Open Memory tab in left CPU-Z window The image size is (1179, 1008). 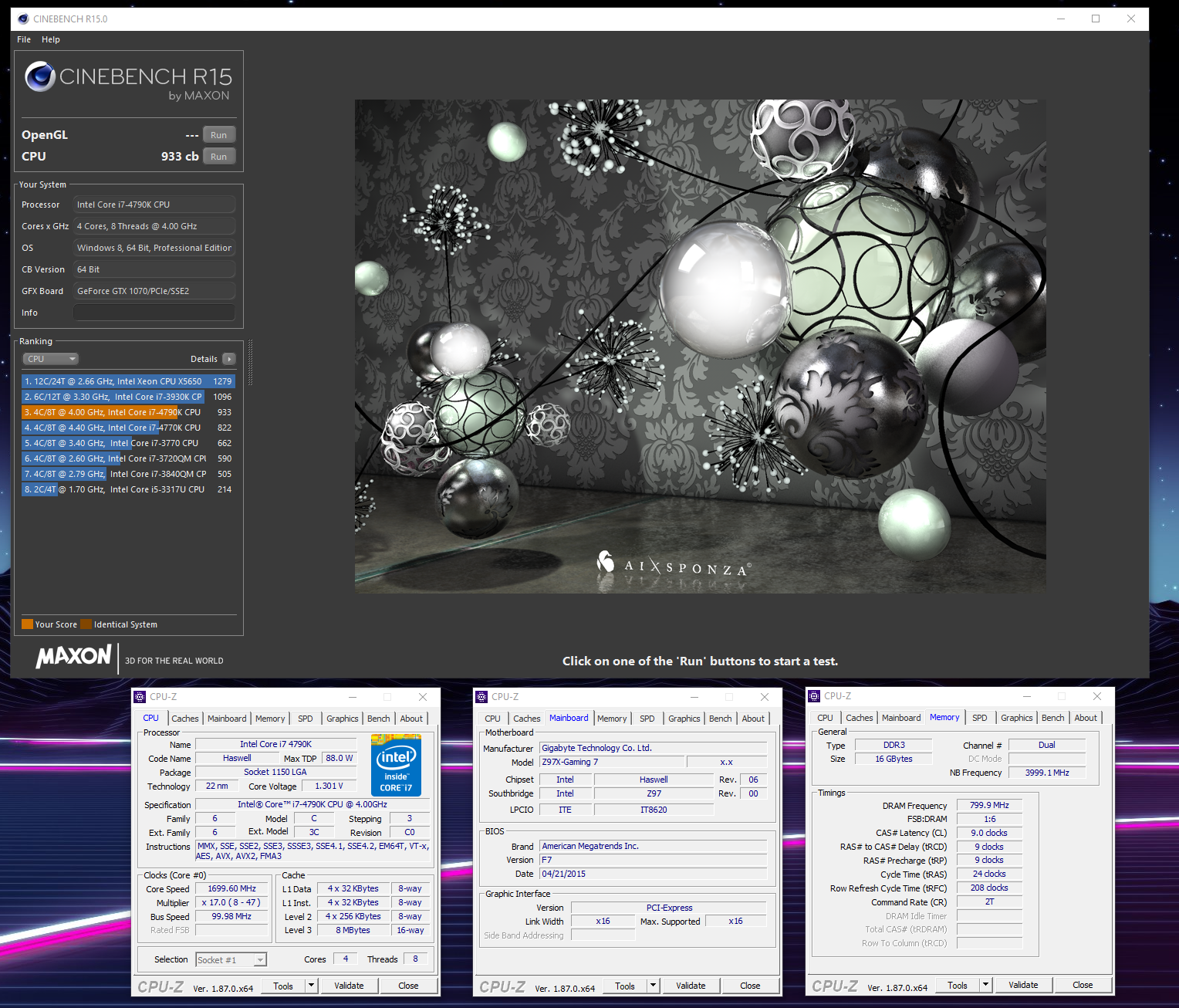click(x=270, y=719)
